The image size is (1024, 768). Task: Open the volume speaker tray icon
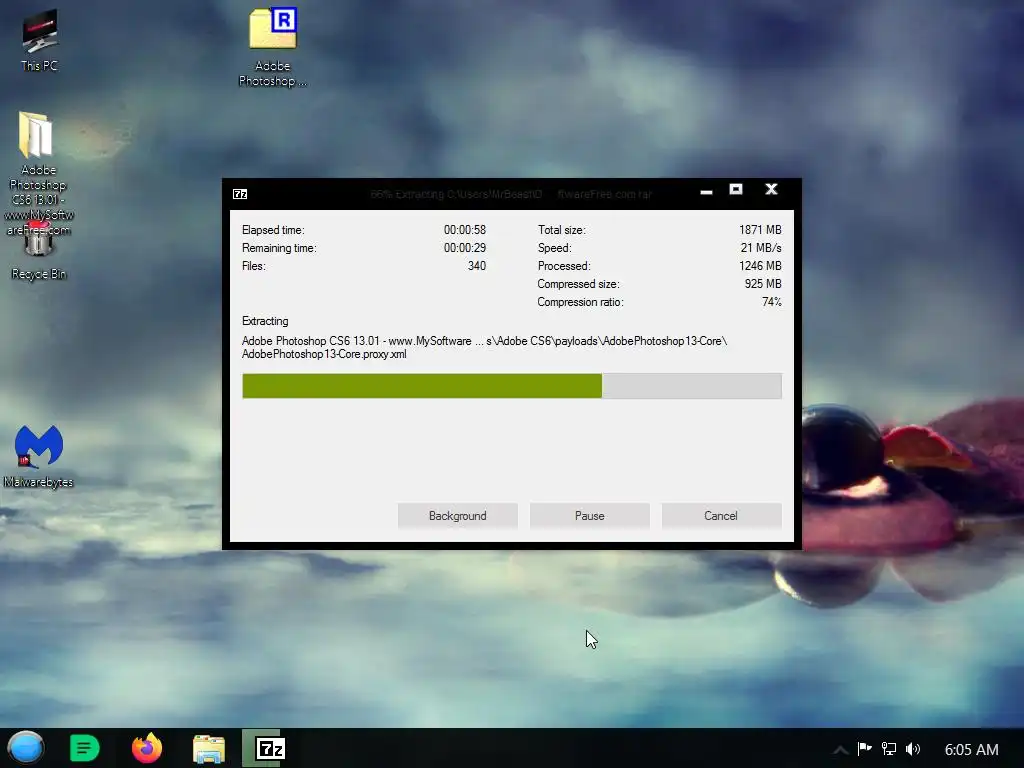pos(913,748)
